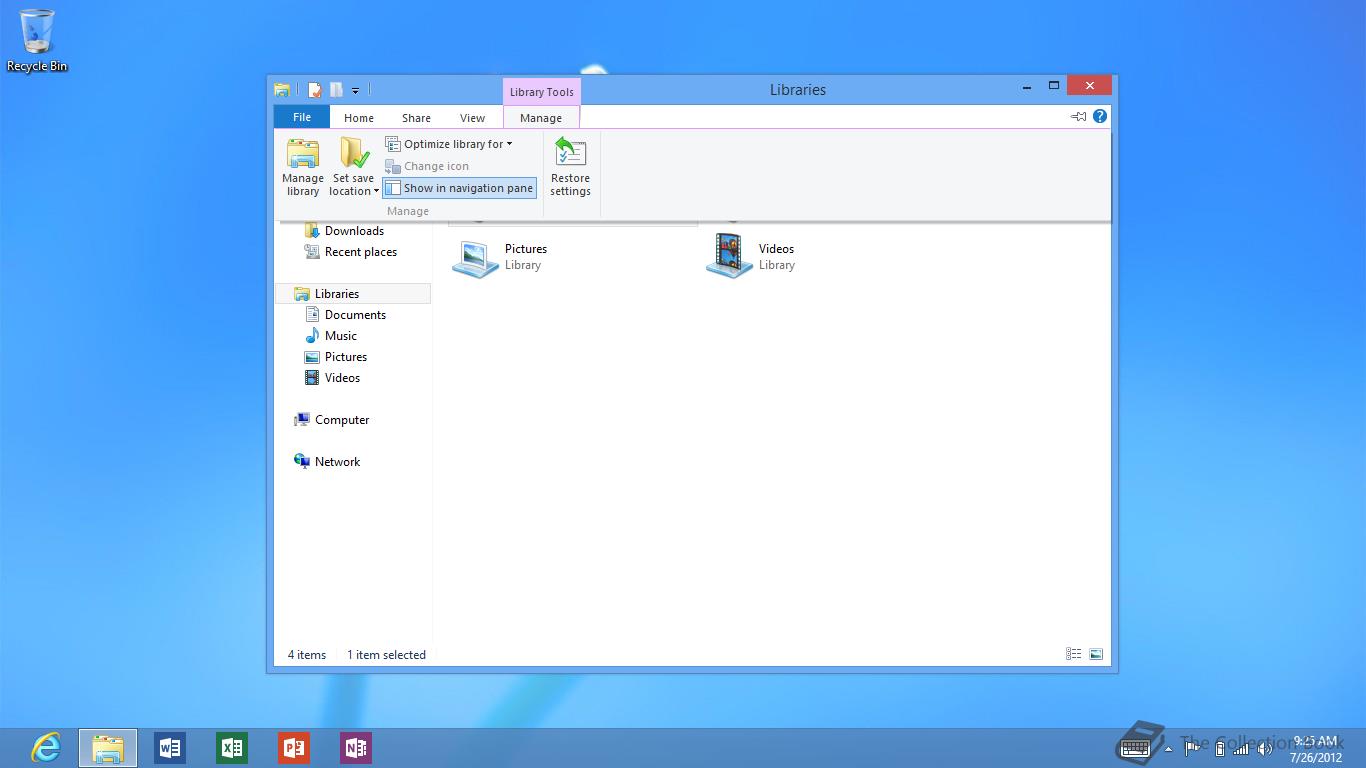Open the volume control in system tray

(x=1264, y=748)
